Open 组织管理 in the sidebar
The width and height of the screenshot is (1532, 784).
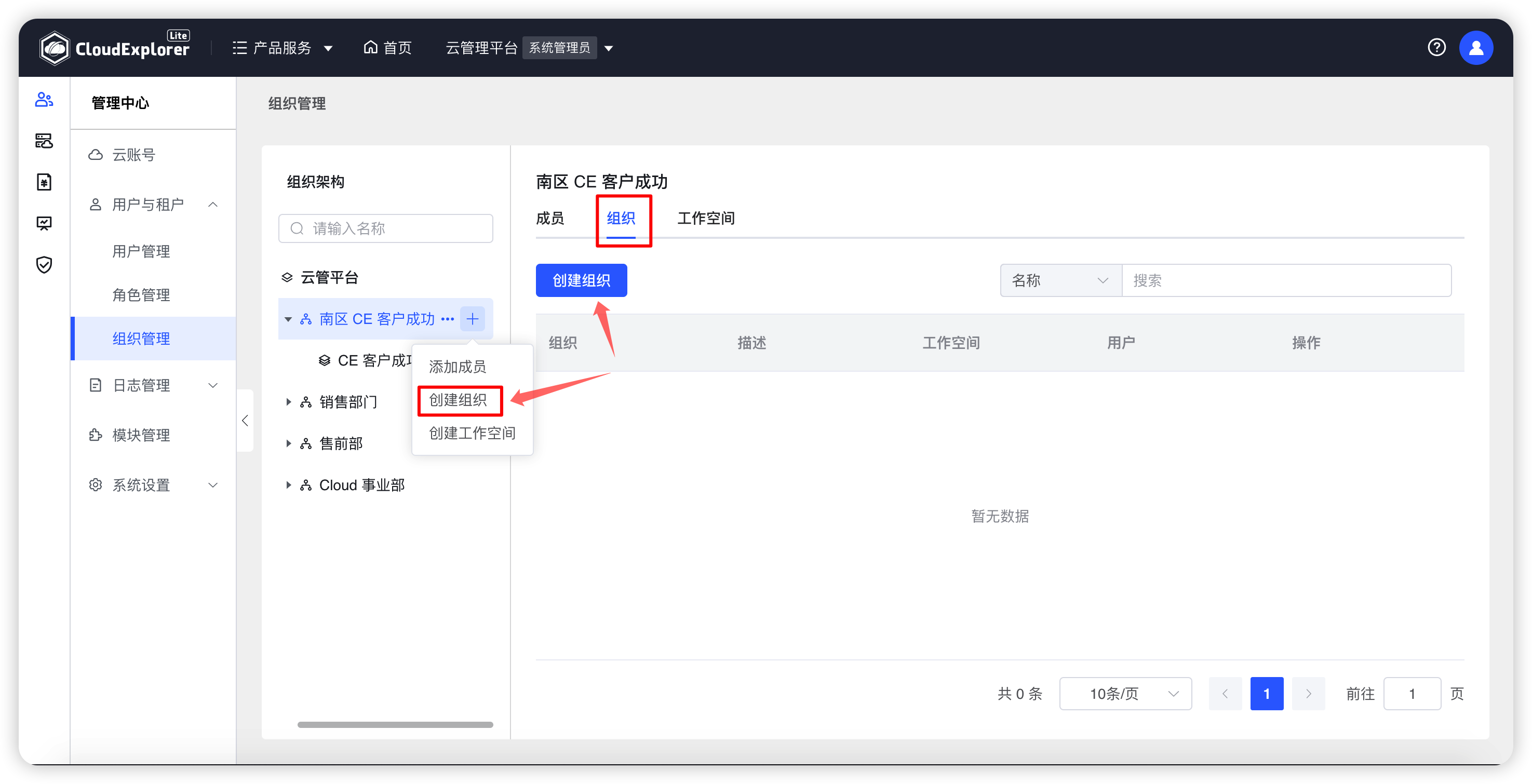[153, 338]
